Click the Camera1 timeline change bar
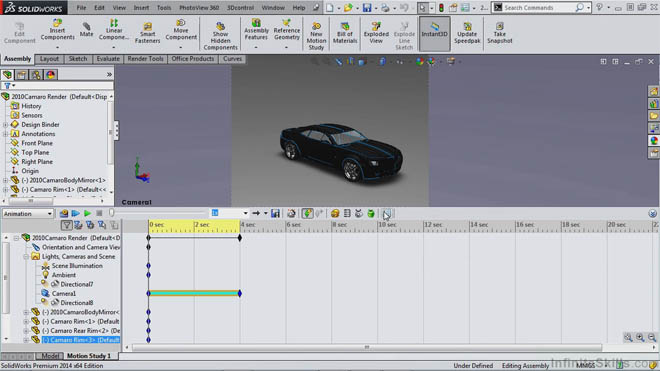Image resolution: width=660 pixels, height=371 pixels. (194, 293)
